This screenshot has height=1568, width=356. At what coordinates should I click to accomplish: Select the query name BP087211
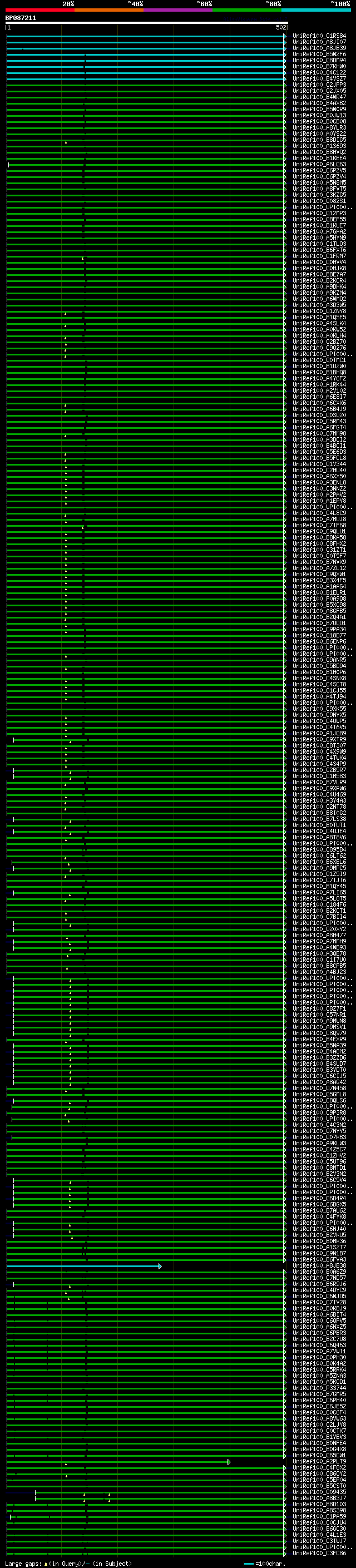[x=21, y=18]
